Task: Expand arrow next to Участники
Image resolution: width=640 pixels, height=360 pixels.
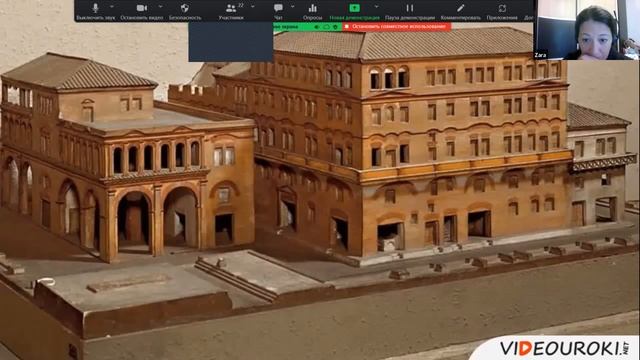Action: 253,7
